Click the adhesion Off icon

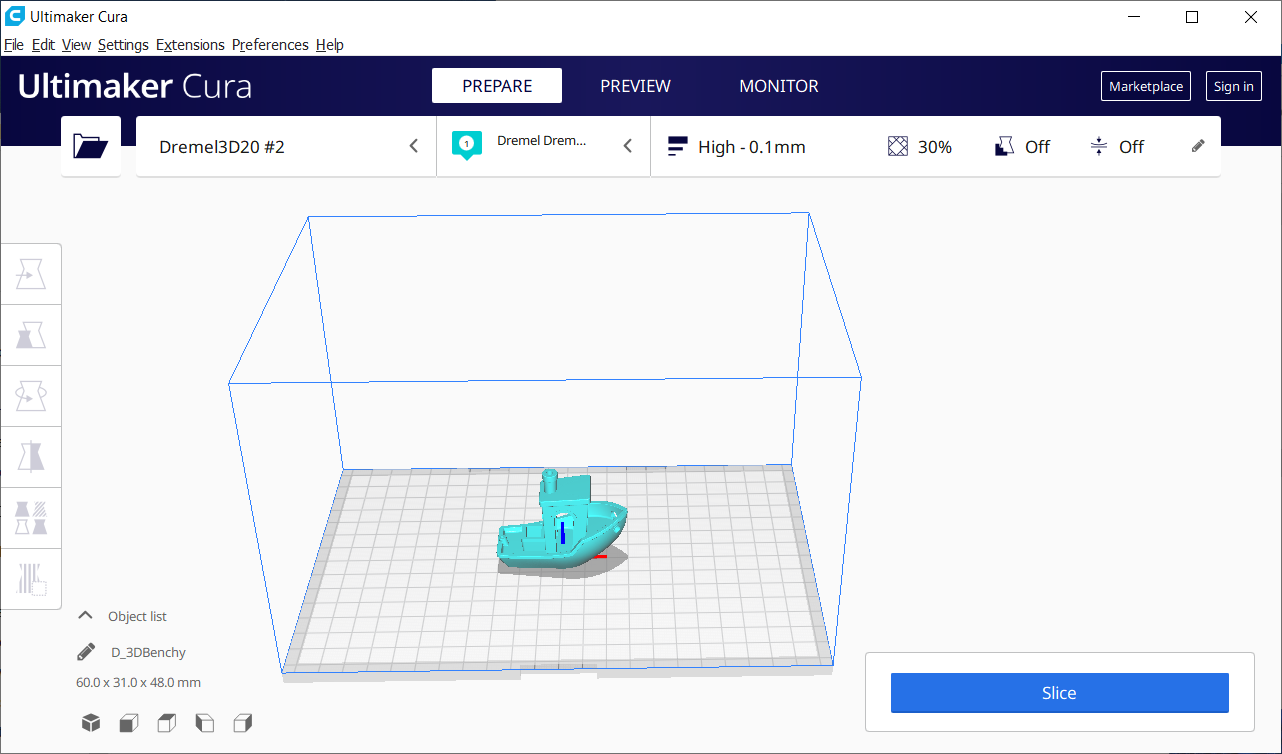(x=1099, y=147)
